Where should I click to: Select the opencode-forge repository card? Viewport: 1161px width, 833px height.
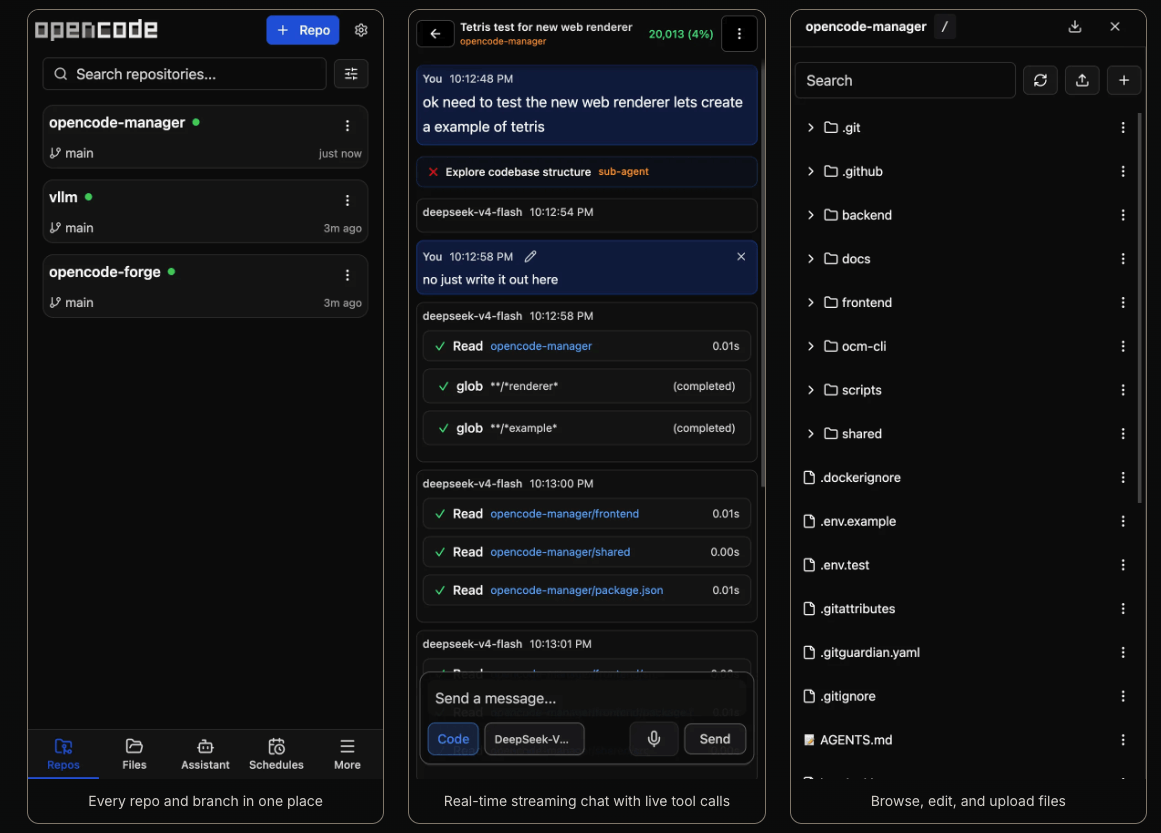pyautogui.click(x=205, y=287)
